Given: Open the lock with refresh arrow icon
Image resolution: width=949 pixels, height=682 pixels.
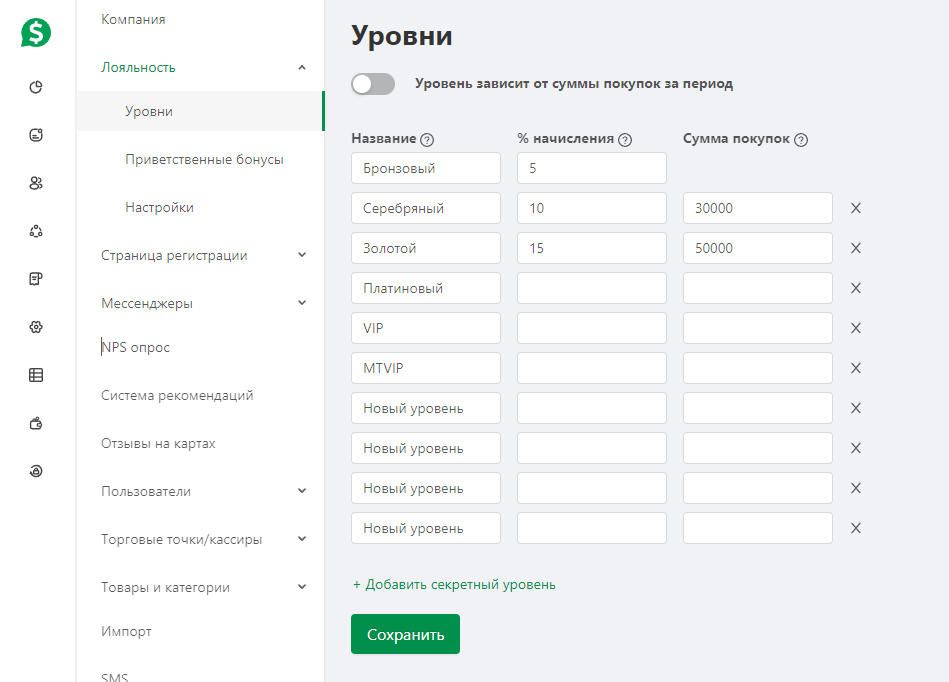Looking at the screenshot, I should point(36,471).
